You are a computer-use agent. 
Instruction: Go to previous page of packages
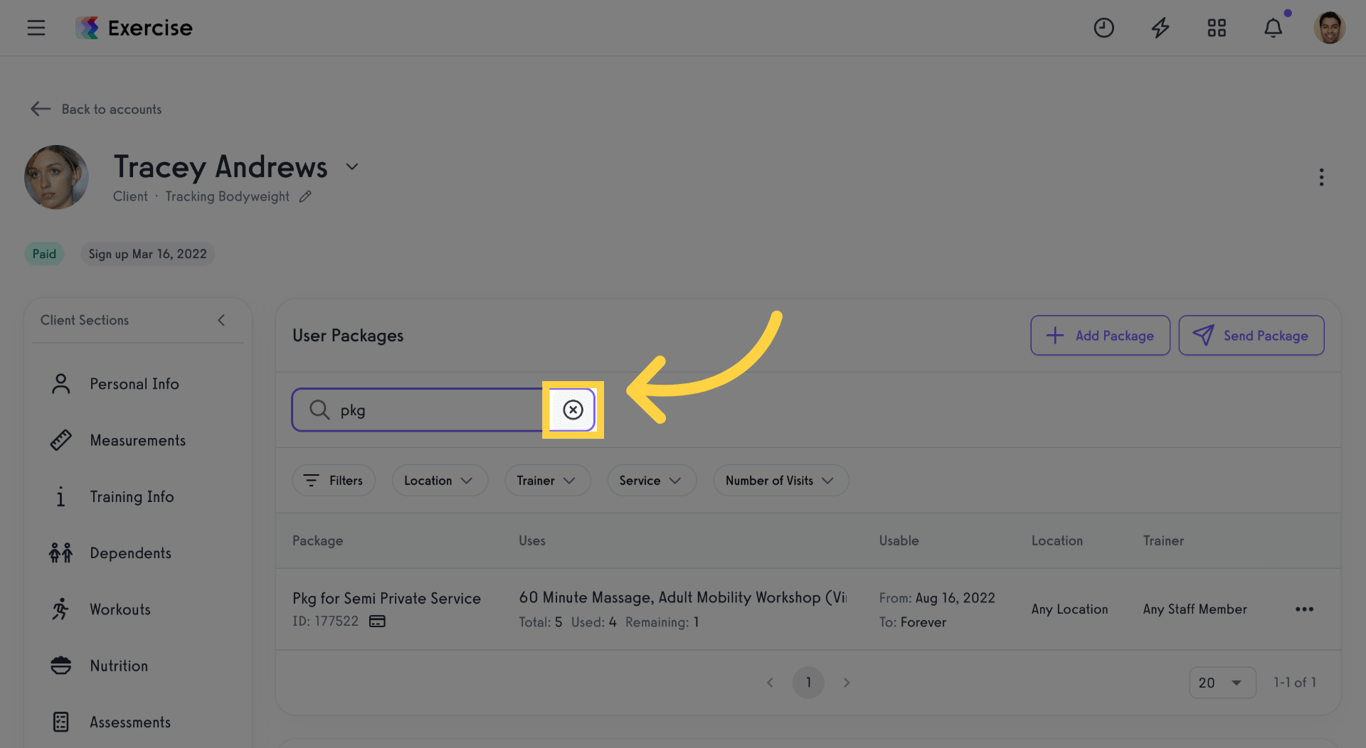tap(770, 683)
